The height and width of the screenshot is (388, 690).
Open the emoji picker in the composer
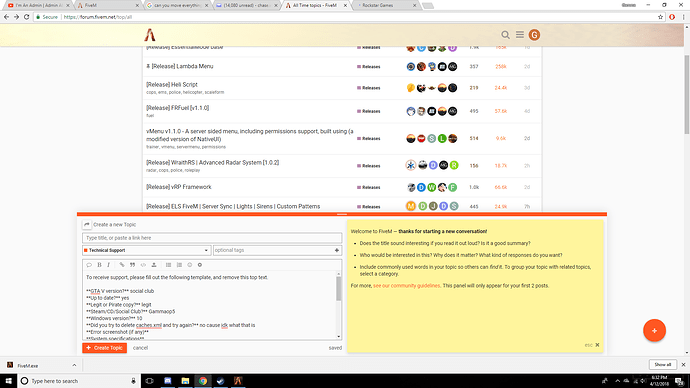[190, 265]
